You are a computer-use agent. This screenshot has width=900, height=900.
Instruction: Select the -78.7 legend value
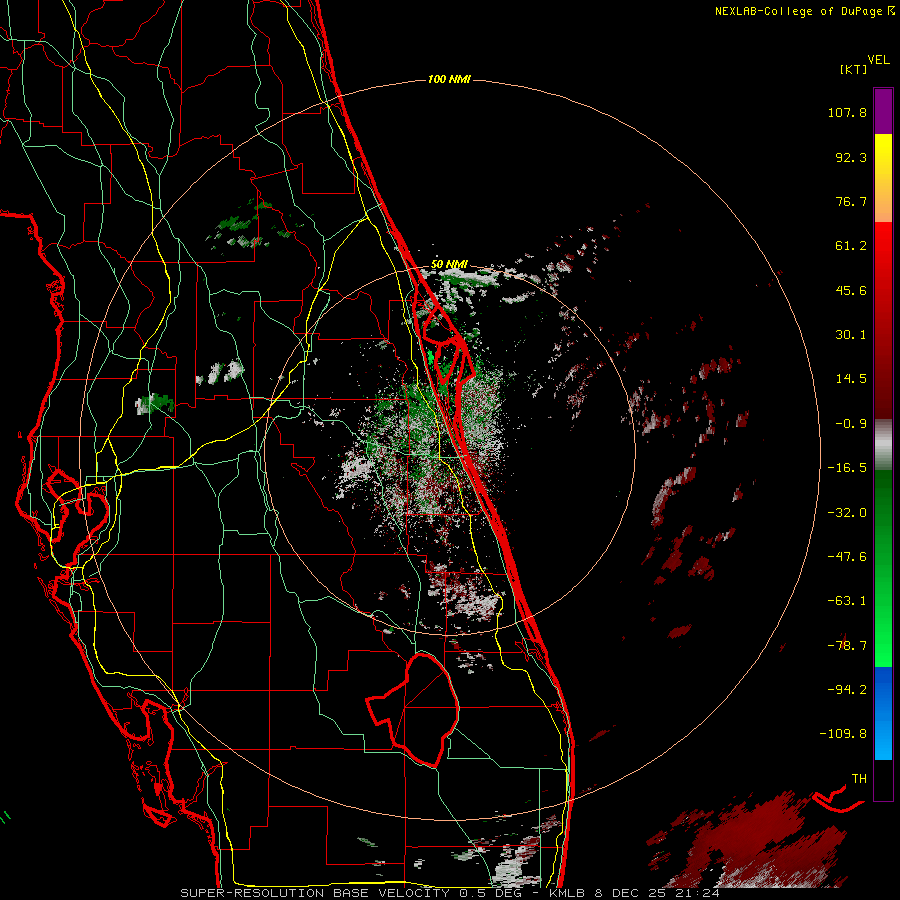(847, 646)
